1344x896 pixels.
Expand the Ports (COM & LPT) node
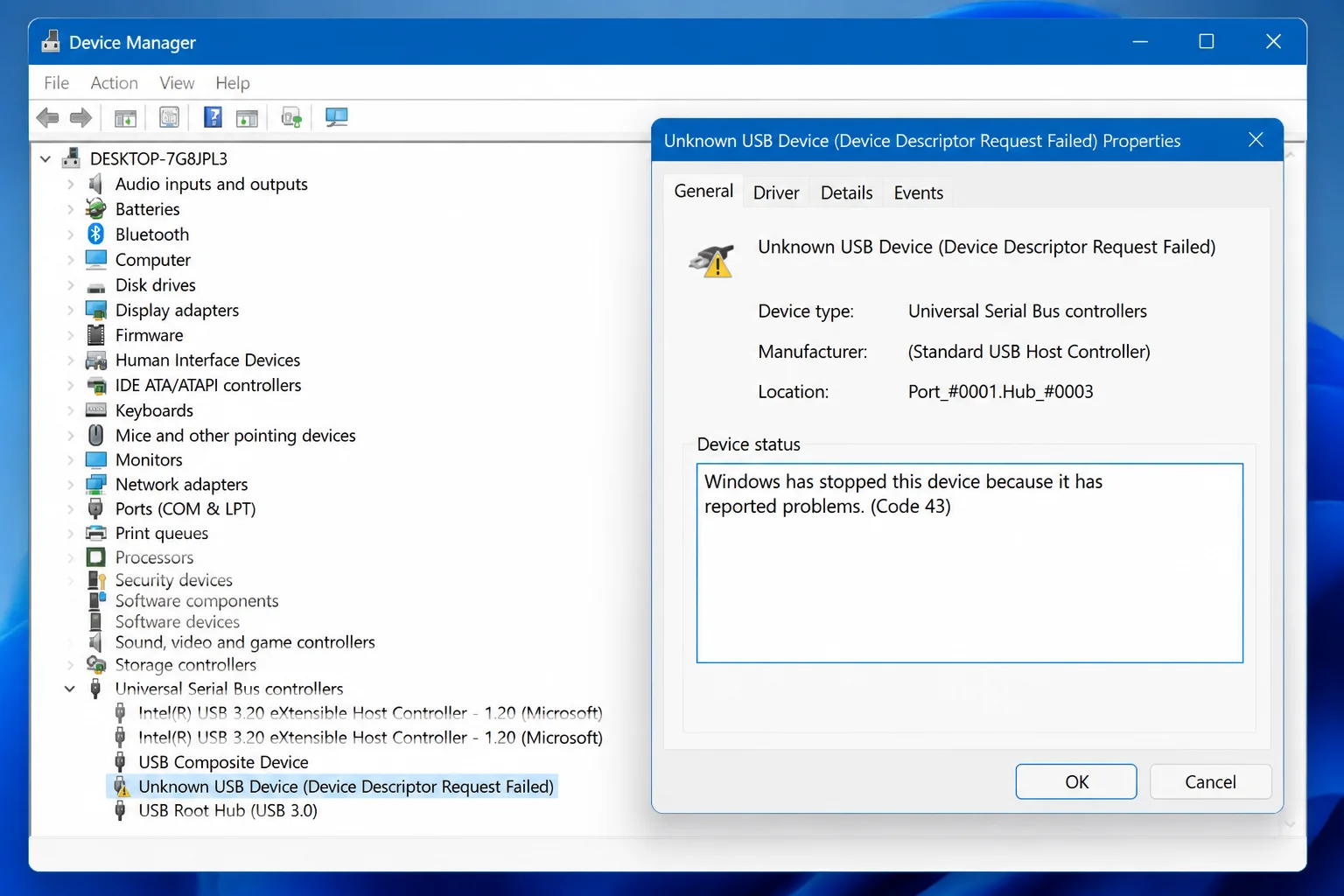pos(71,508)
